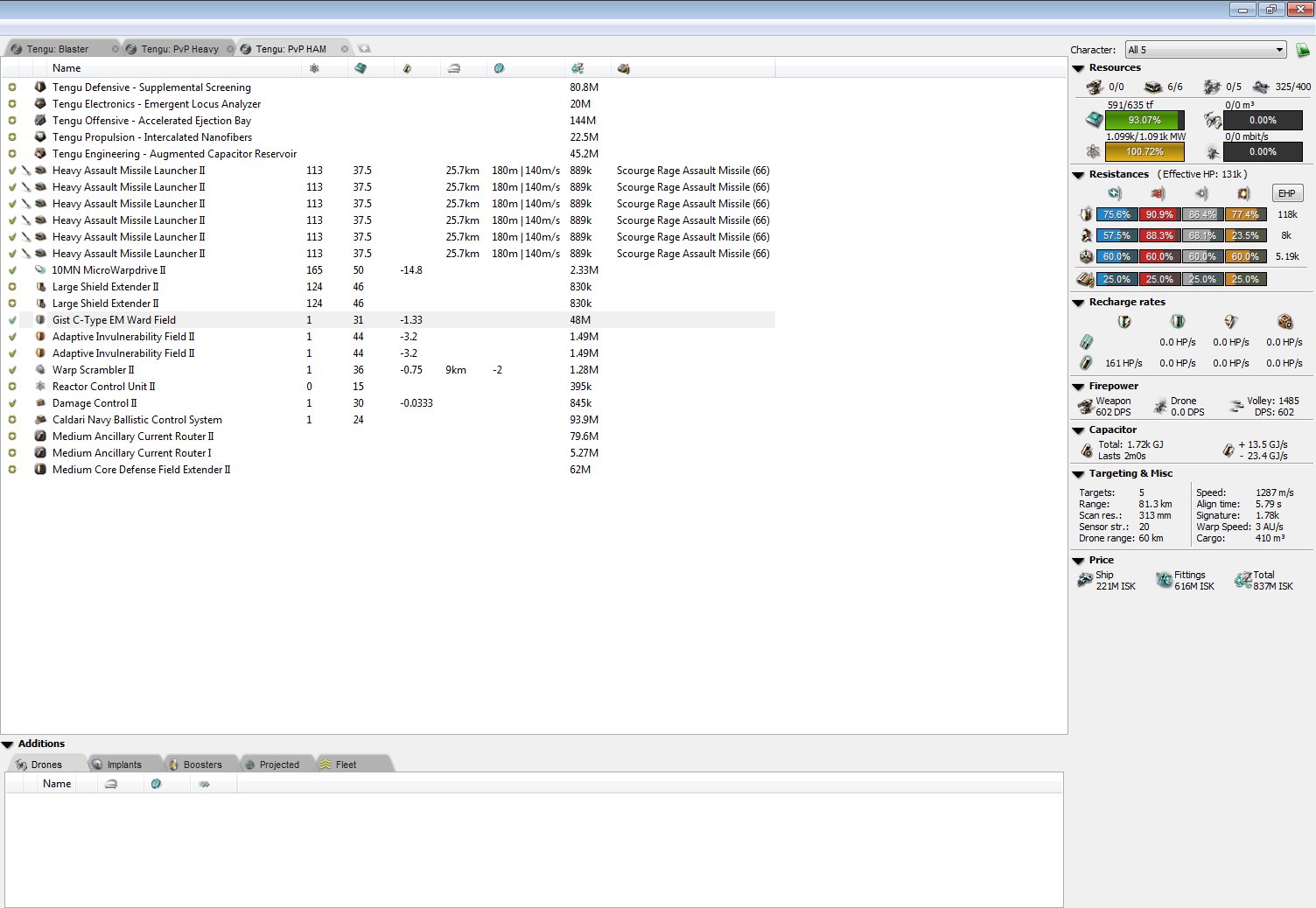The height and width of the screenshot is (908, 1316).
Task: Click the Ship price icon in Price section
Action: [x=1086, y=580]
